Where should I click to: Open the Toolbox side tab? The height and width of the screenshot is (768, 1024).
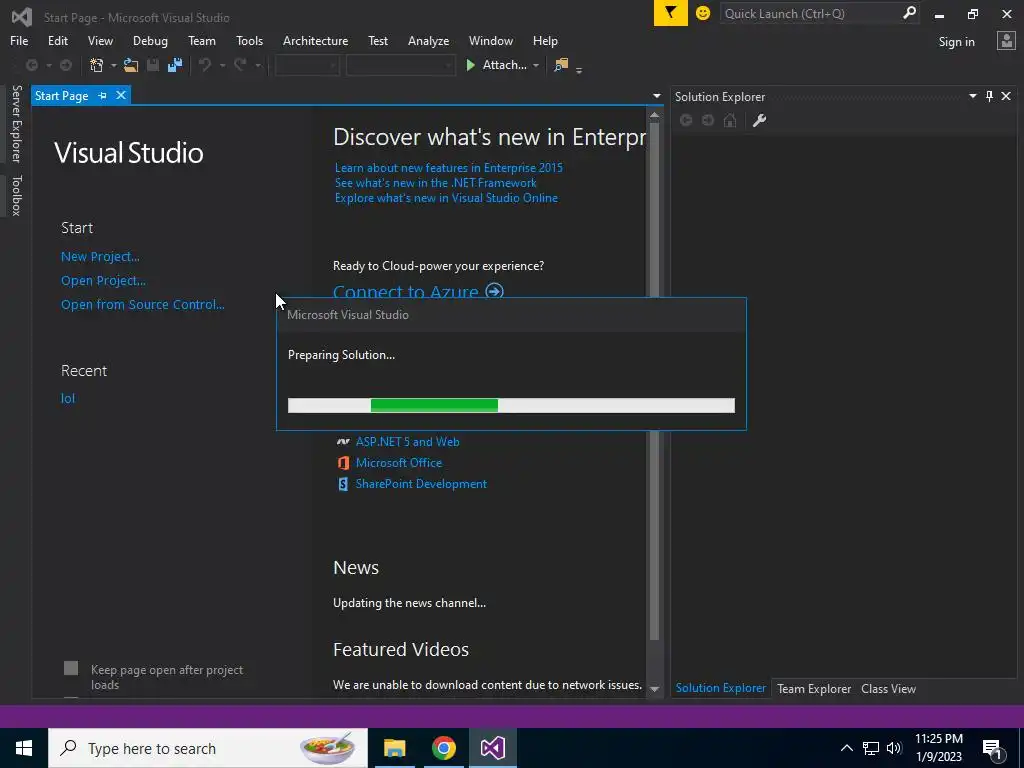[16, 195]
